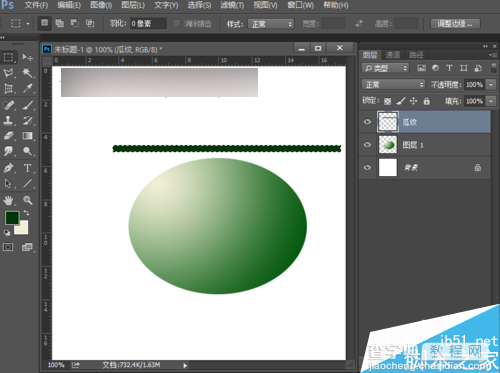Select the Move tool
This screenshot has height=373, width=500.
pos(27,57)
